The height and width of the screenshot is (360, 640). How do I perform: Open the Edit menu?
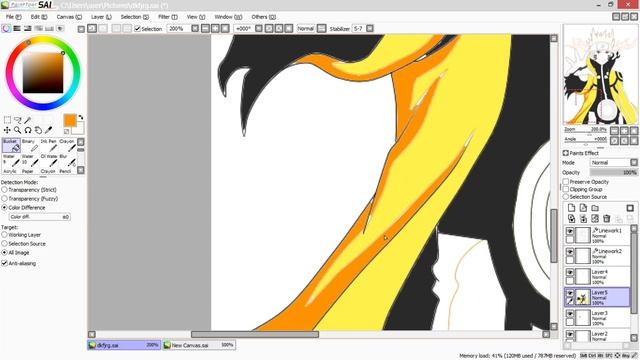(x=39, y=17)
